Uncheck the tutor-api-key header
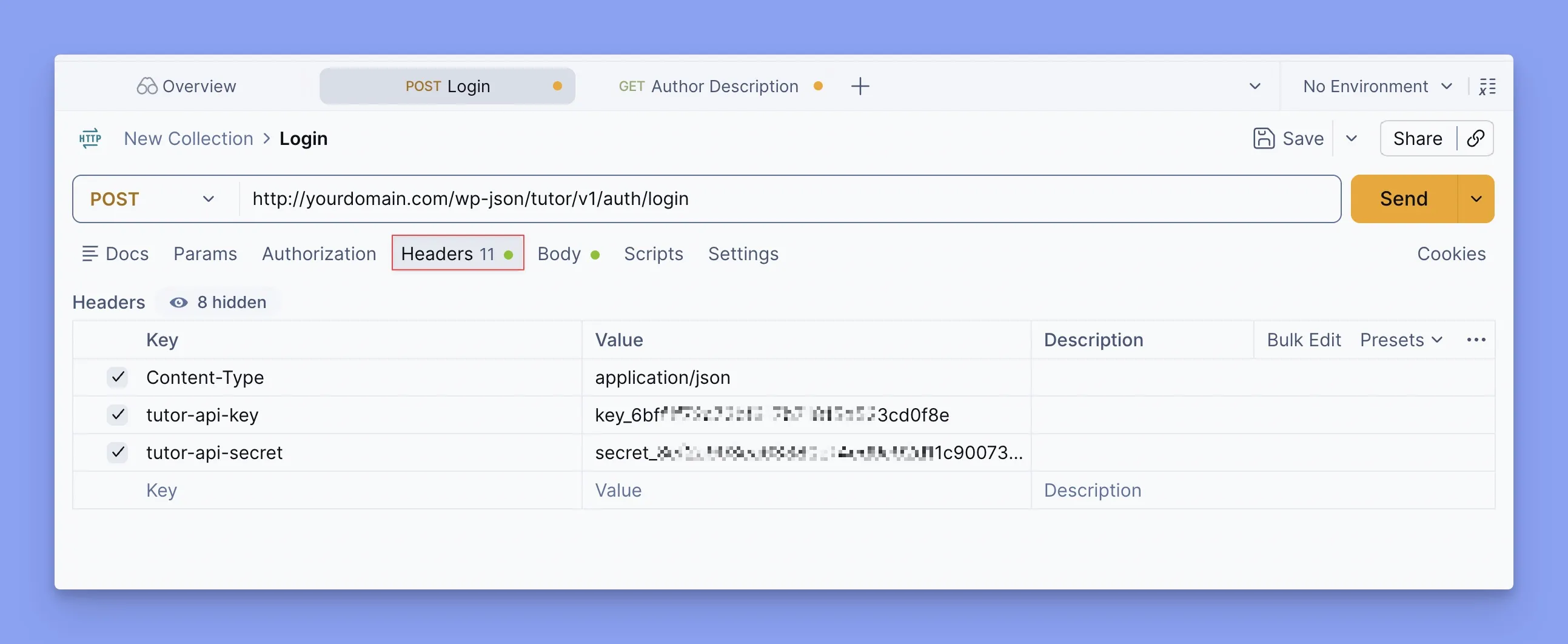 [118, 415]
